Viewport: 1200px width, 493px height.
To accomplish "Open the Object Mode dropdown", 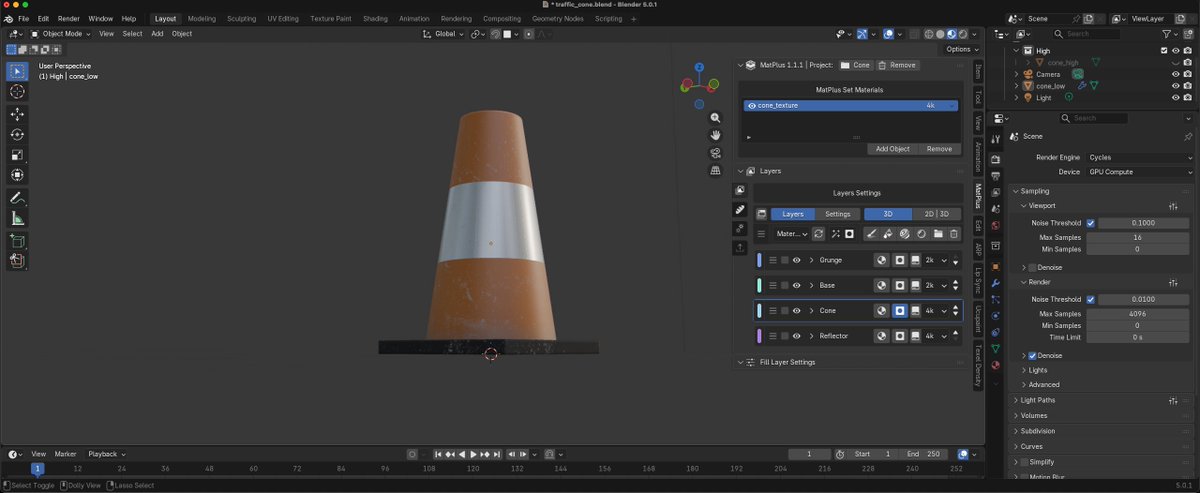I will [61, 34].
